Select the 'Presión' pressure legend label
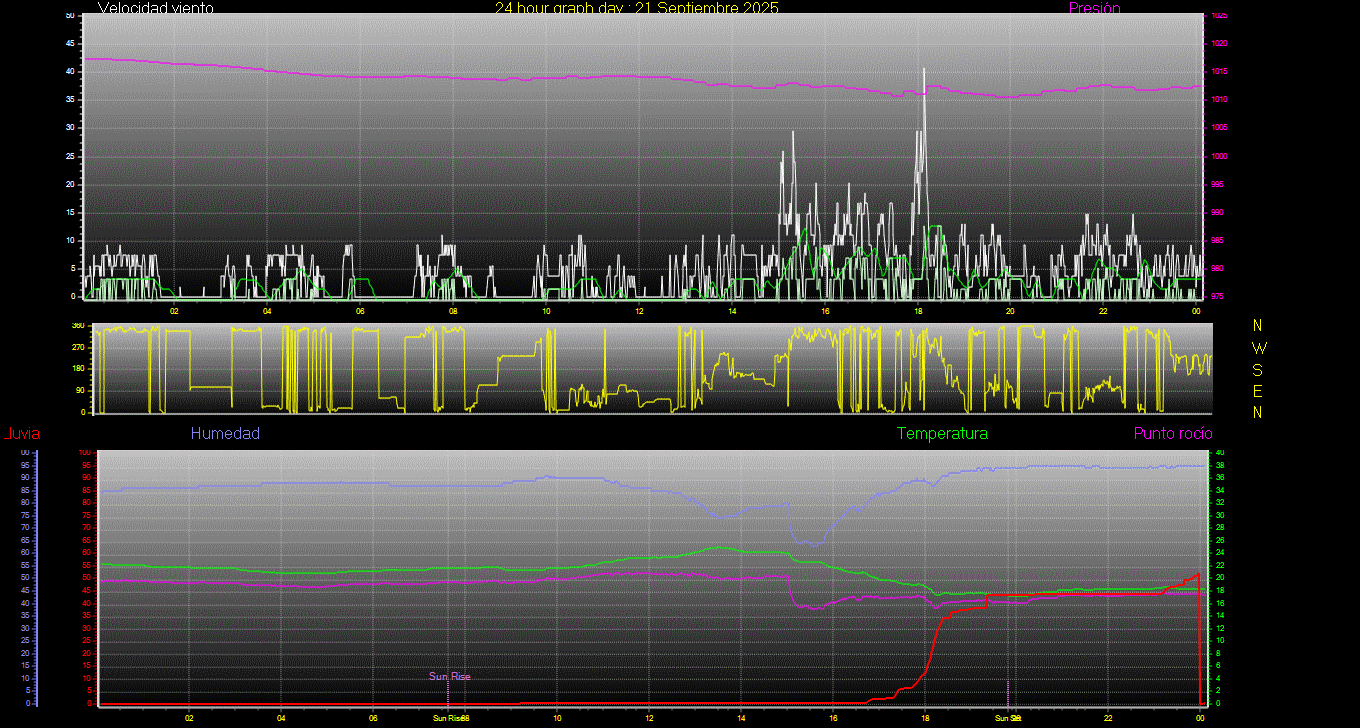 (x=1094, y=8)
